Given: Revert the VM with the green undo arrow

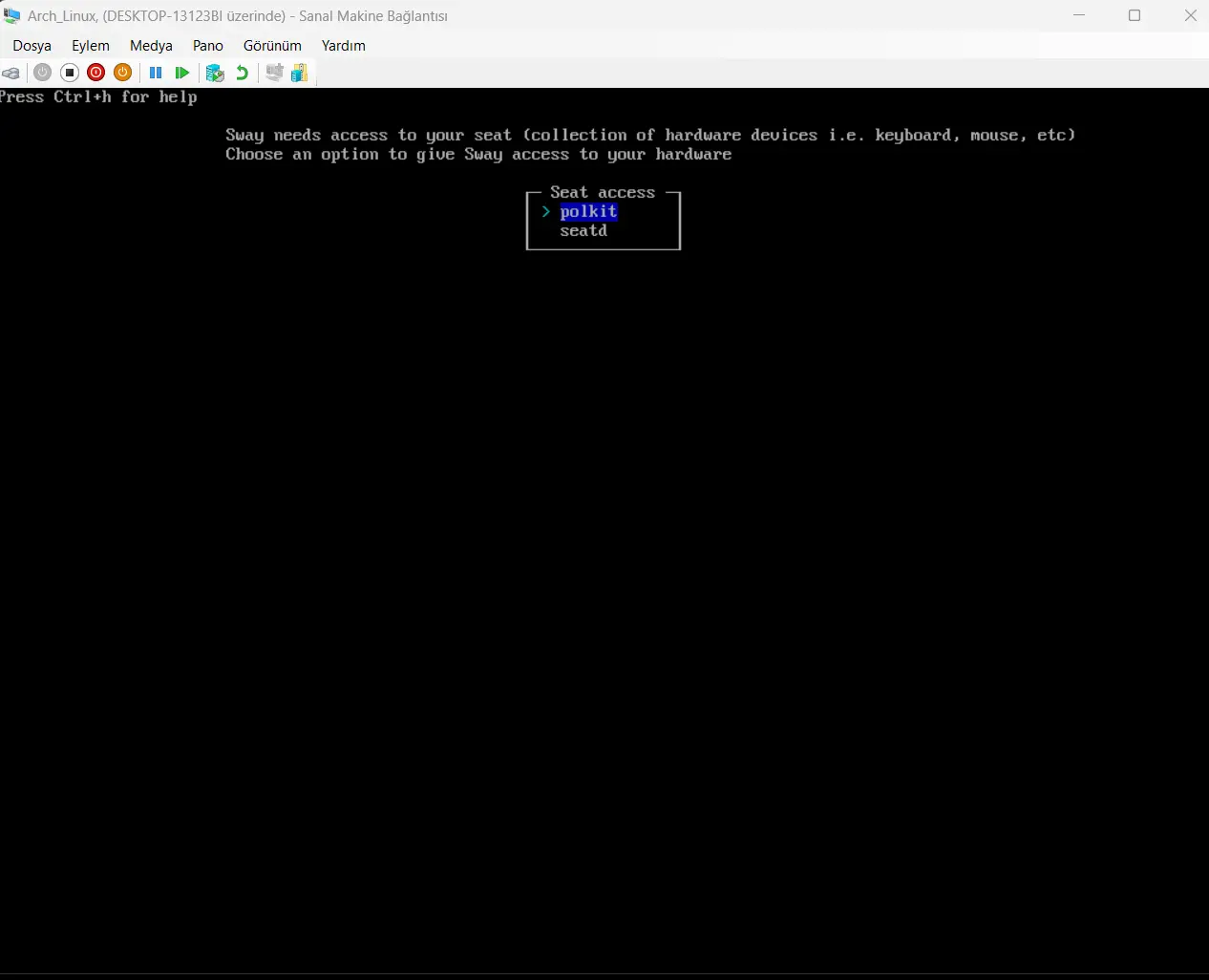Looking at the screenshot, I should pyautogui.click(x=243, y=73).
